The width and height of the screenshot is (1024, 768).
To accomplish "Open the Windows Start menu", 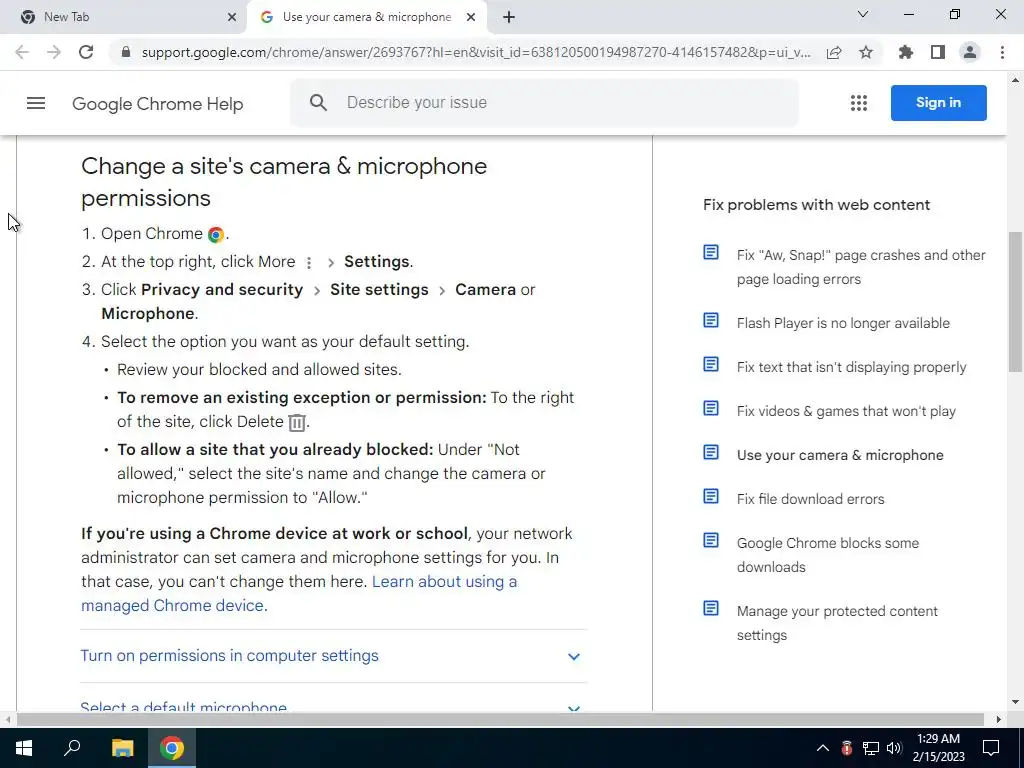I will click(x=24, y=748).
